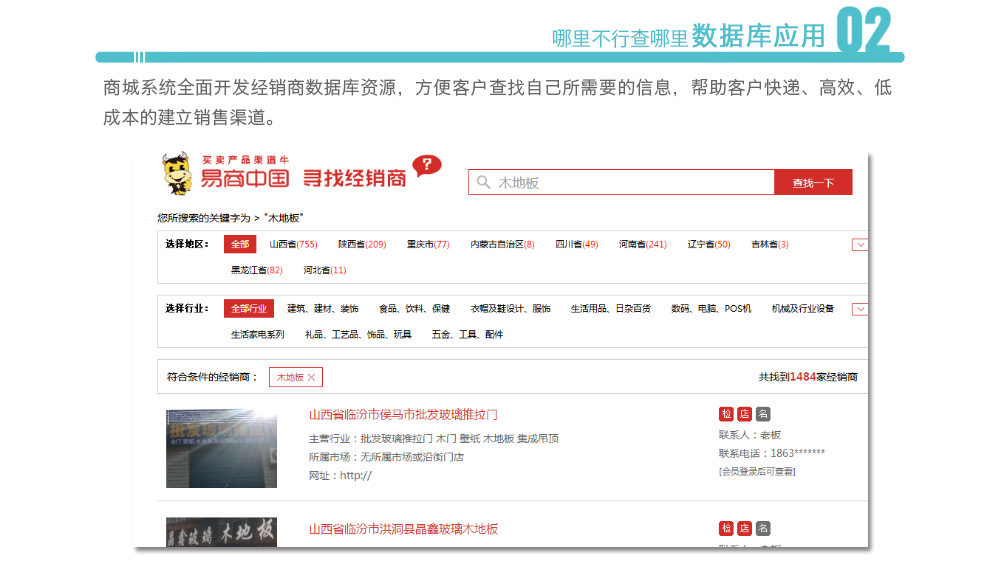
Task: Choose the 五金、工具、配件 industry
Action: 467,335
